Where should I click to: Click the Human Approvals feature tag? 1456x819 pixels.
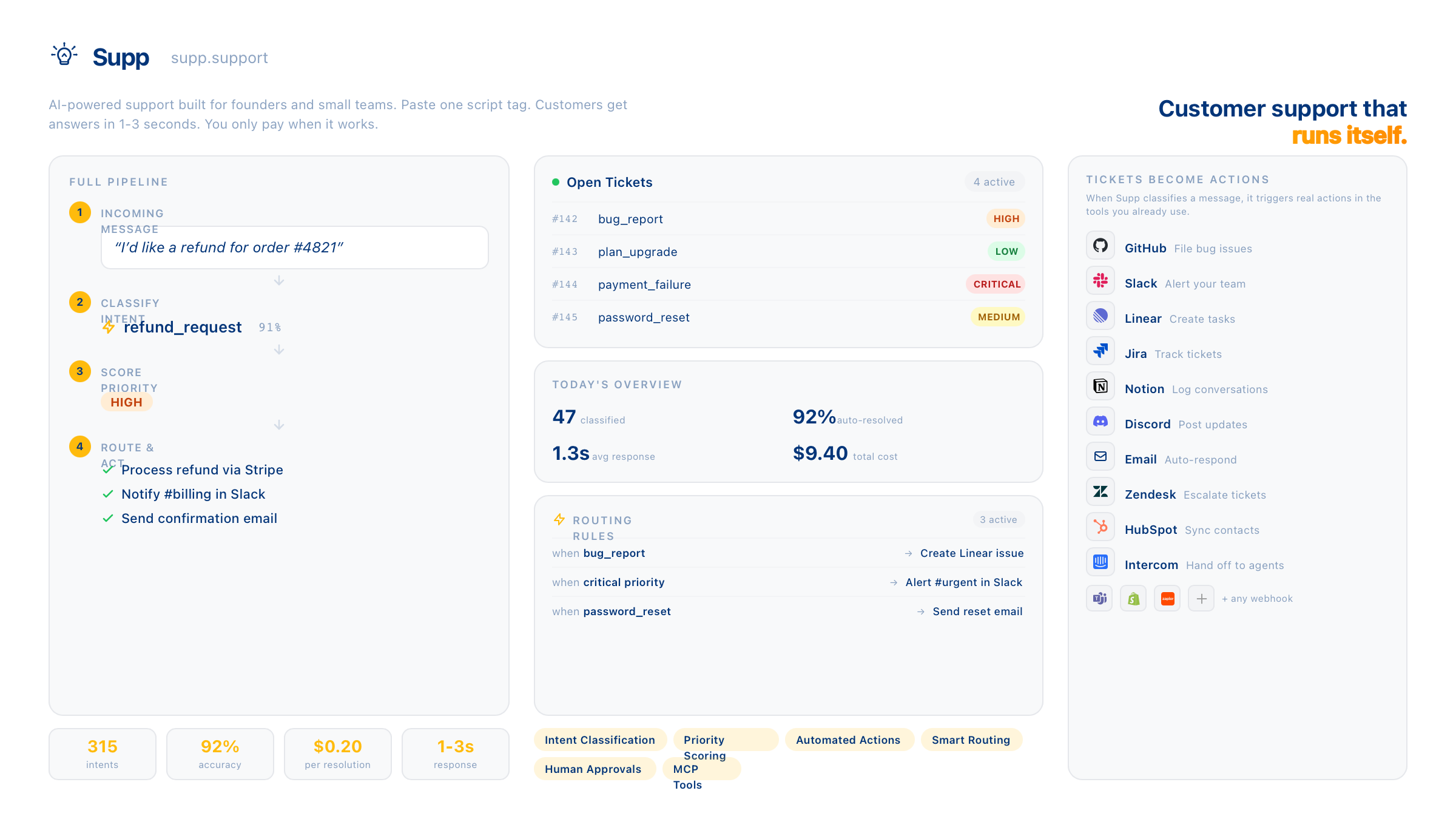(593, 769)
